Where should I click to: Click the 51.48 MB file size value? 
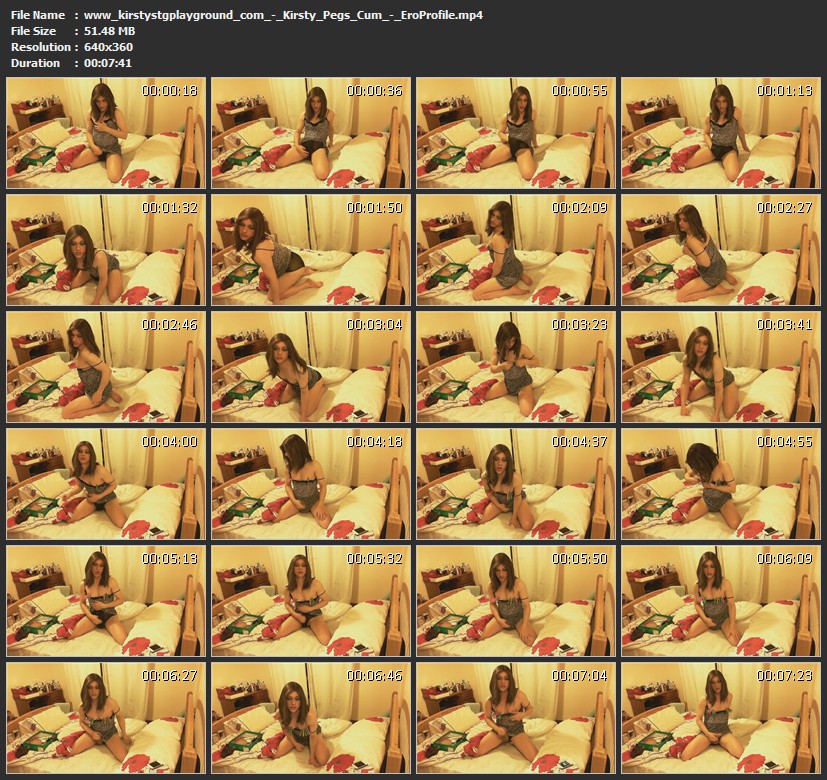click(109, 31)
